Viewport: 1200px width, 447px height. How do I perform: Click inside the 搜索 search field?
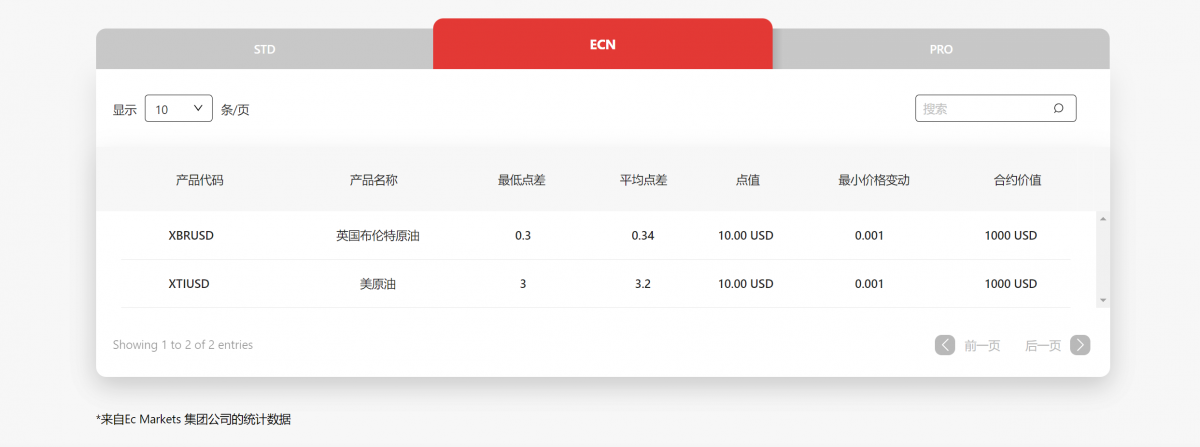click(980, 109)
